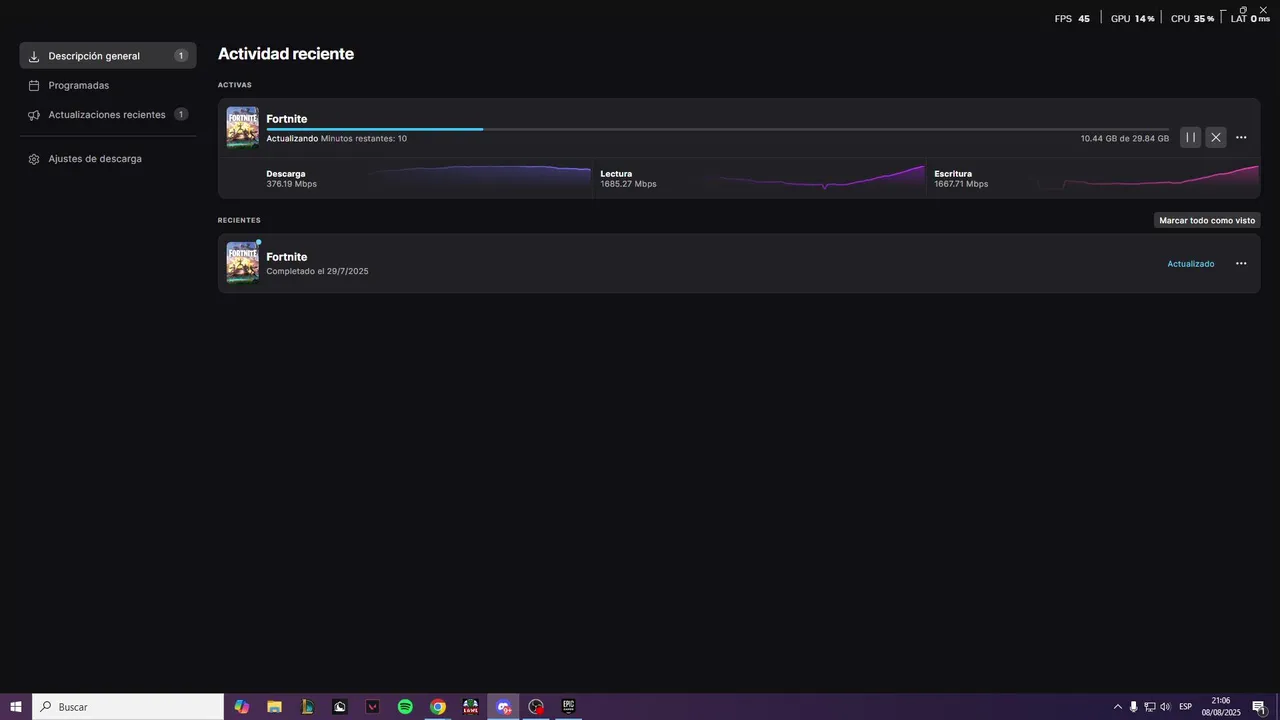Open volume control in system tray

pyautogui.click(x=1165, y=707)
